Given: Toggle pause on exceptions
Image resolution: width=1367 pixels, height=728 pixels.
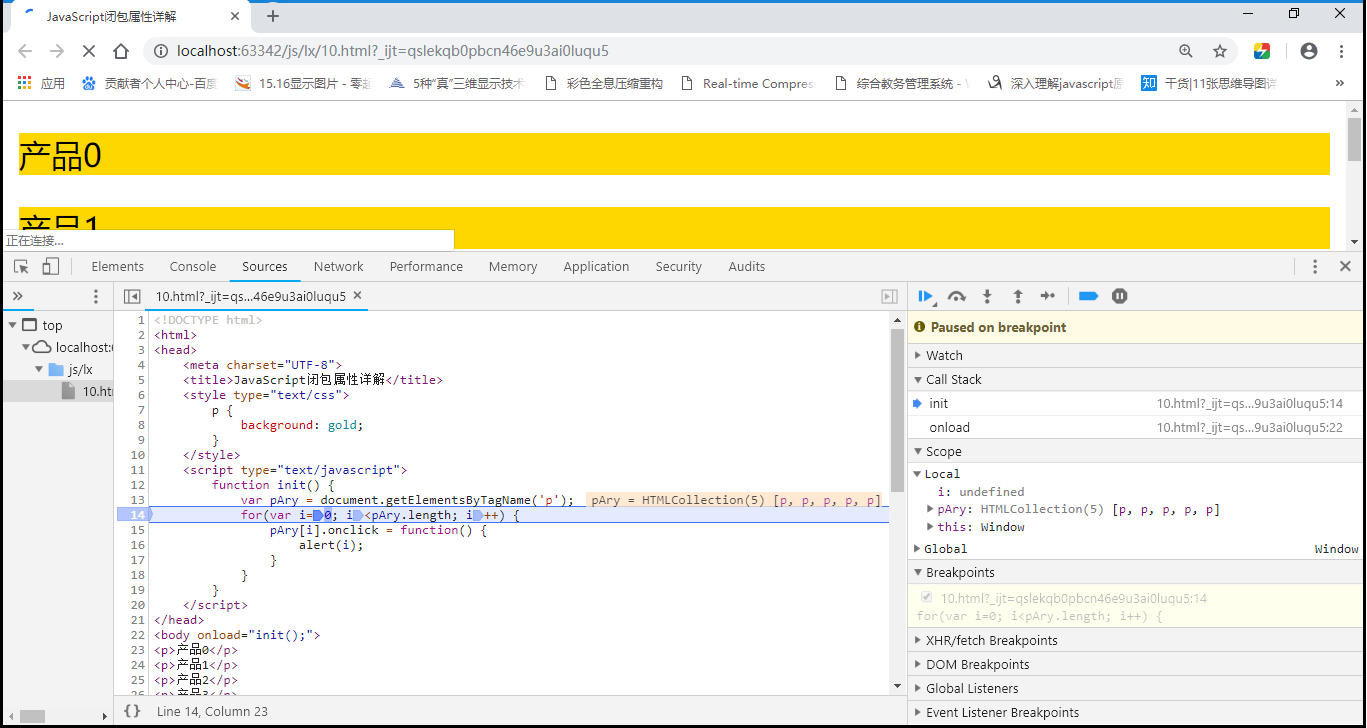Looking at the screenshot, I should point(1120,296).
